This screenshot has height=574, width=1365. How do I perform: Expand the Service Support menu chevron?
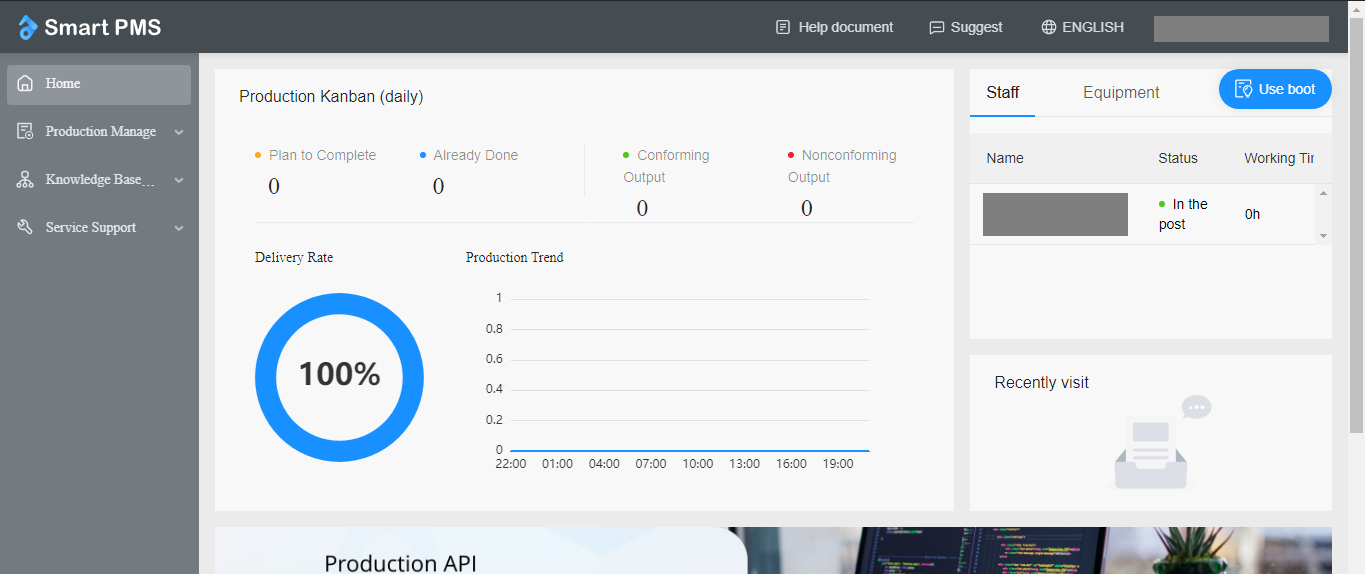tap(179, 228)
